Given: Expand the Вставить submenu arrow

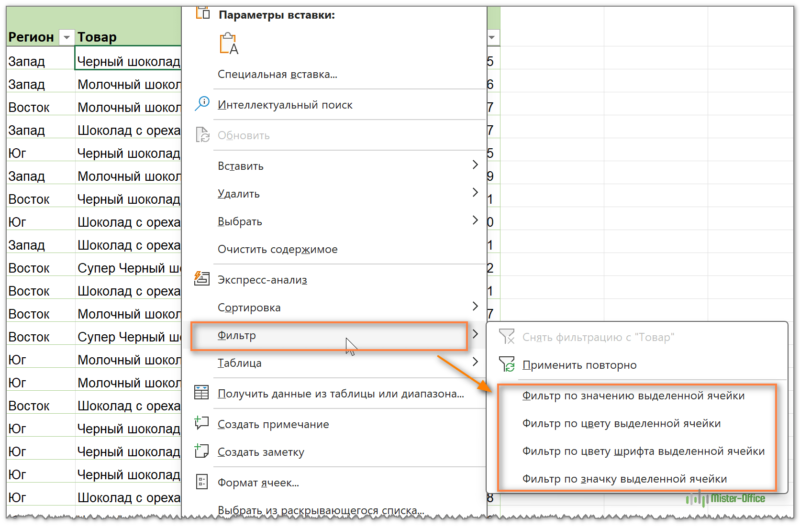Looking at the screenshot, I should [475, 164].
